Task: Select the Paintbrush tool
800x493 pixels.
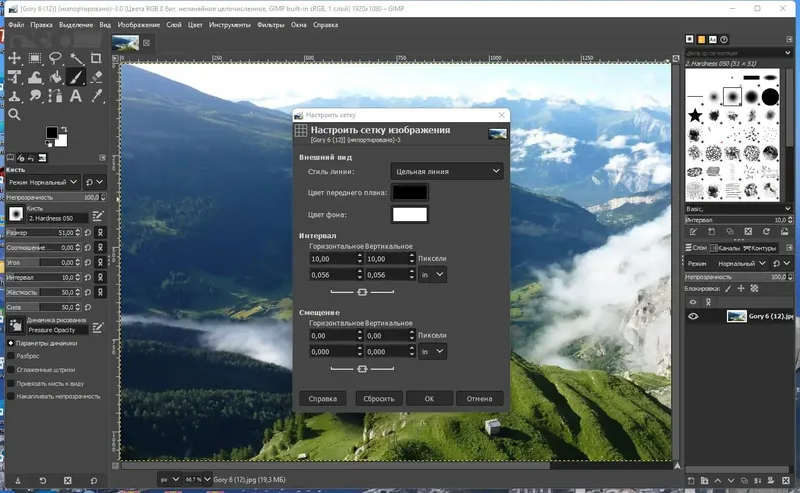Action: tap(76, 77)
